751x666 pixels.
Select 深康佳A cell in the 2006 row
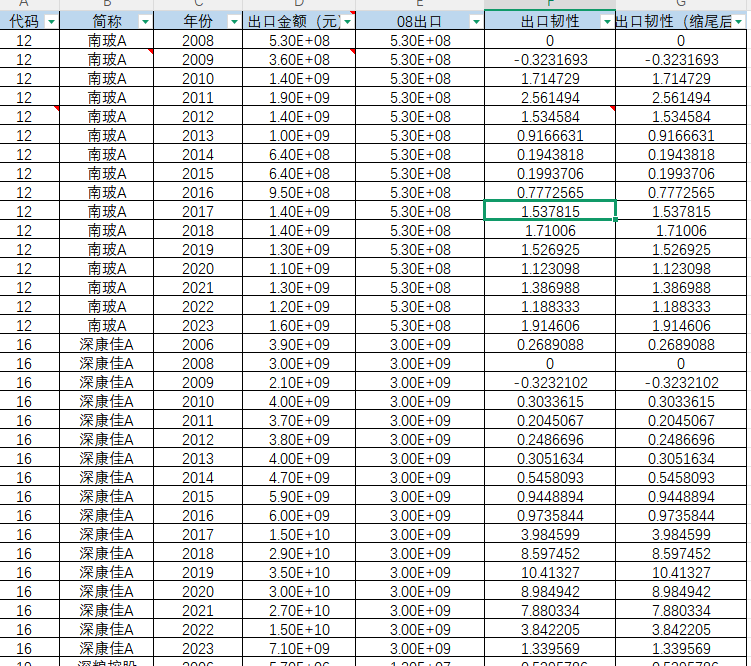[x=106, y=344]
